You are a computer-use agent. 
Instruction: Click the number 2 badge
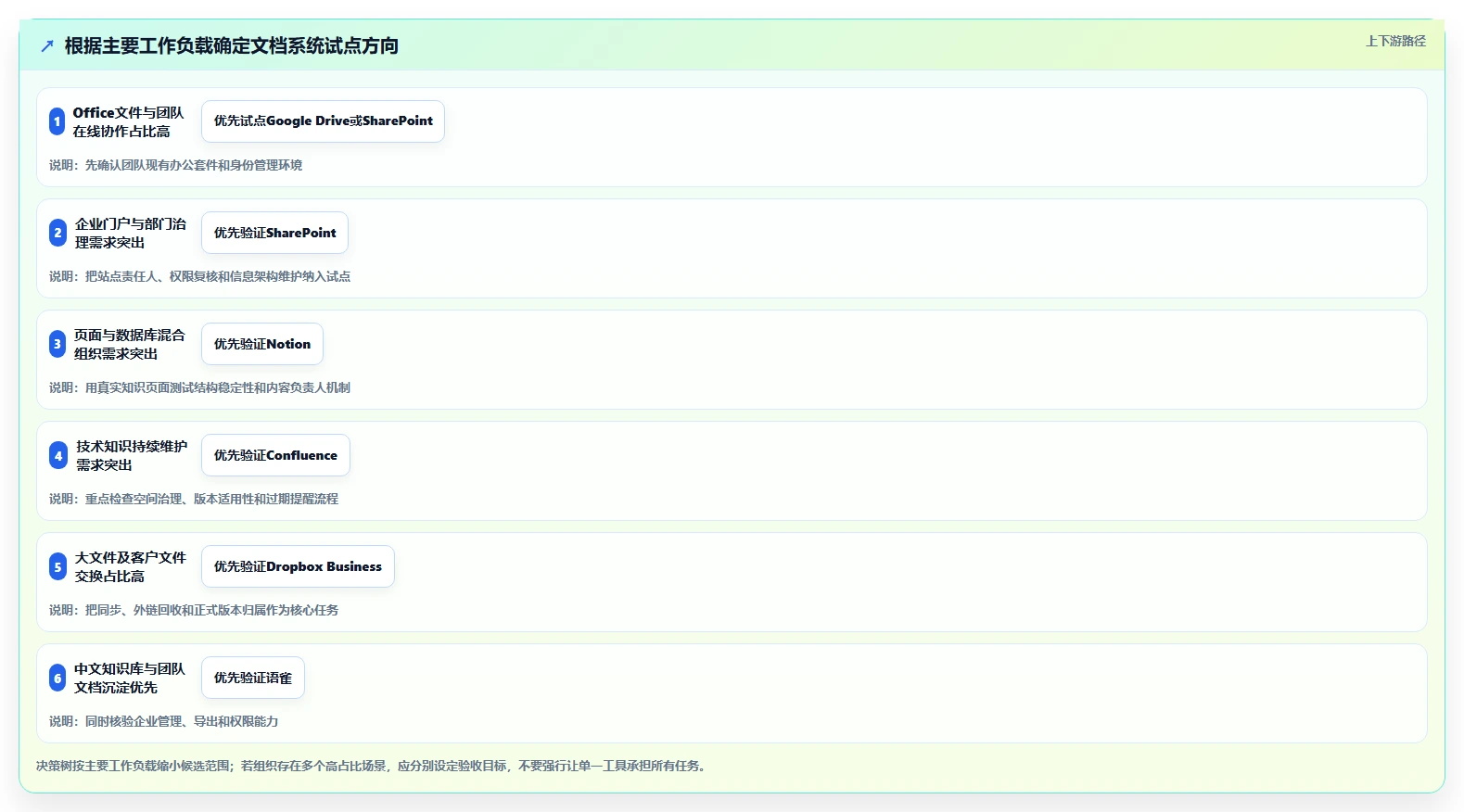[57, 233]
